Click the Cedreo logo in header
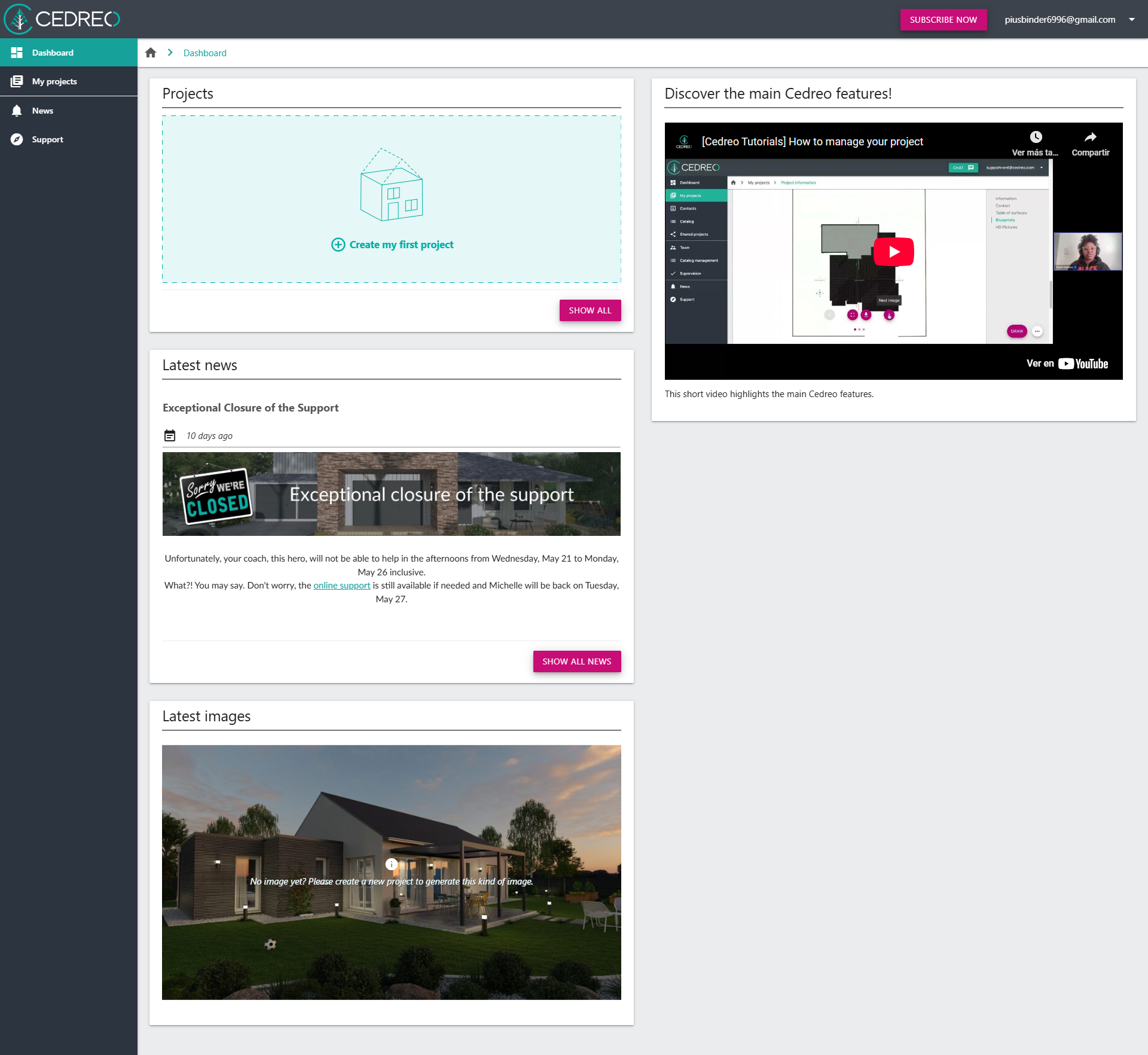Screen dimensions: 1148x1055 [62, 19]
